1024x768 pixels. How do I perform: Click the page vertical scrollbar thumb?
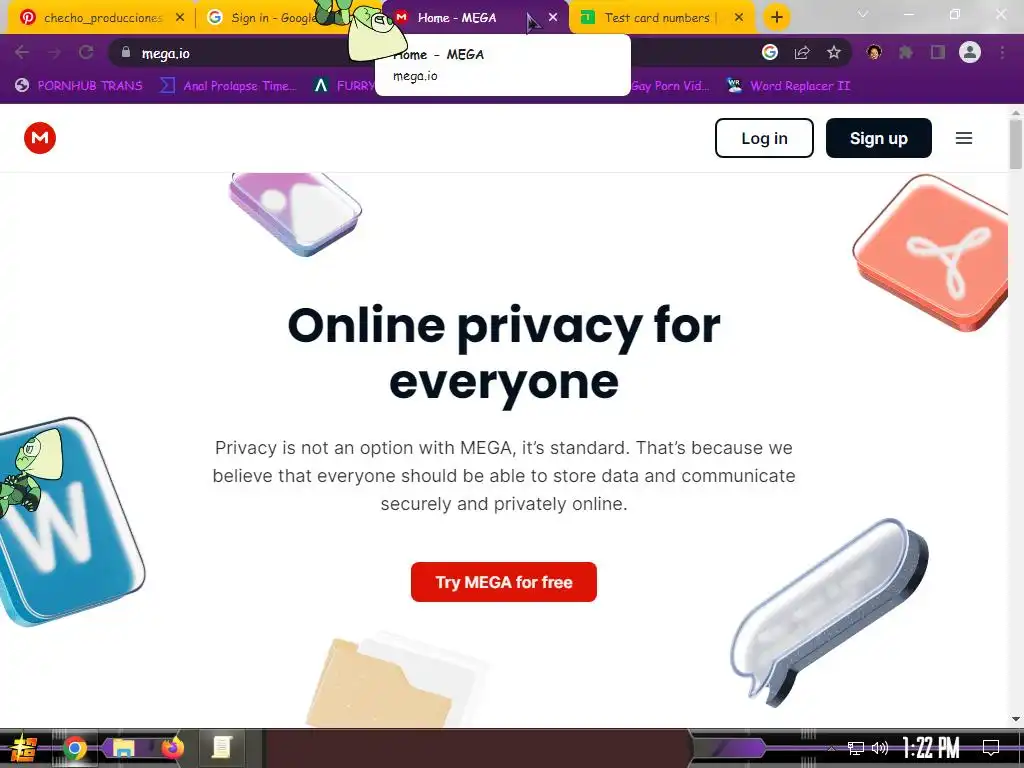tap(1016, 144)
